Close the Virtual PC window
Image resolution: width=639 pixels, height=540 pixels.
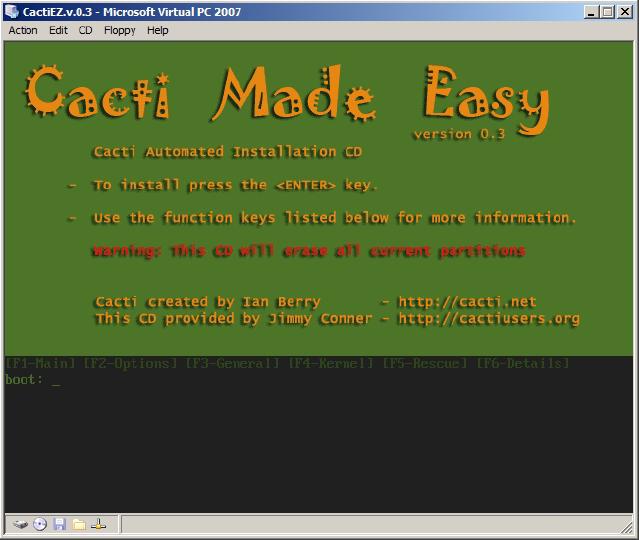[625, 12]
